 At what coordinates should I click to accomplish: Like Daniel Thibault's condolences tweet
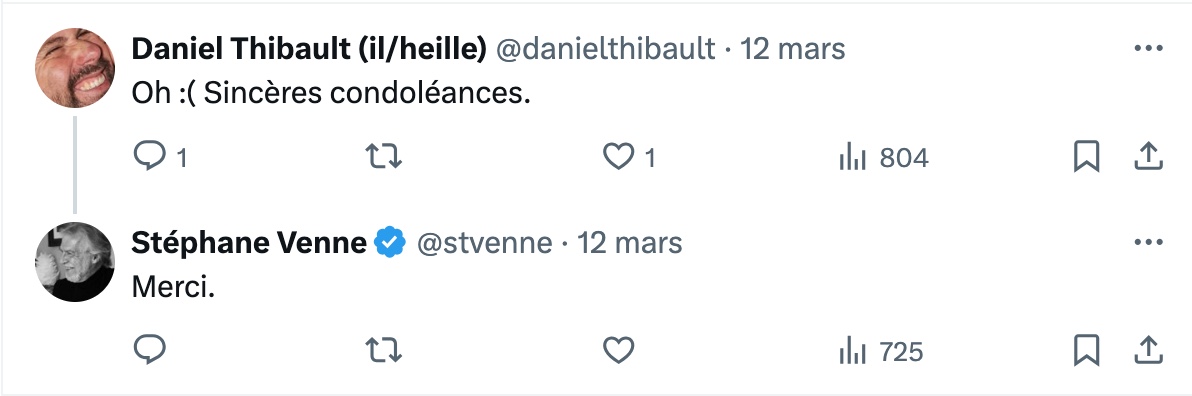coord(618,157)
